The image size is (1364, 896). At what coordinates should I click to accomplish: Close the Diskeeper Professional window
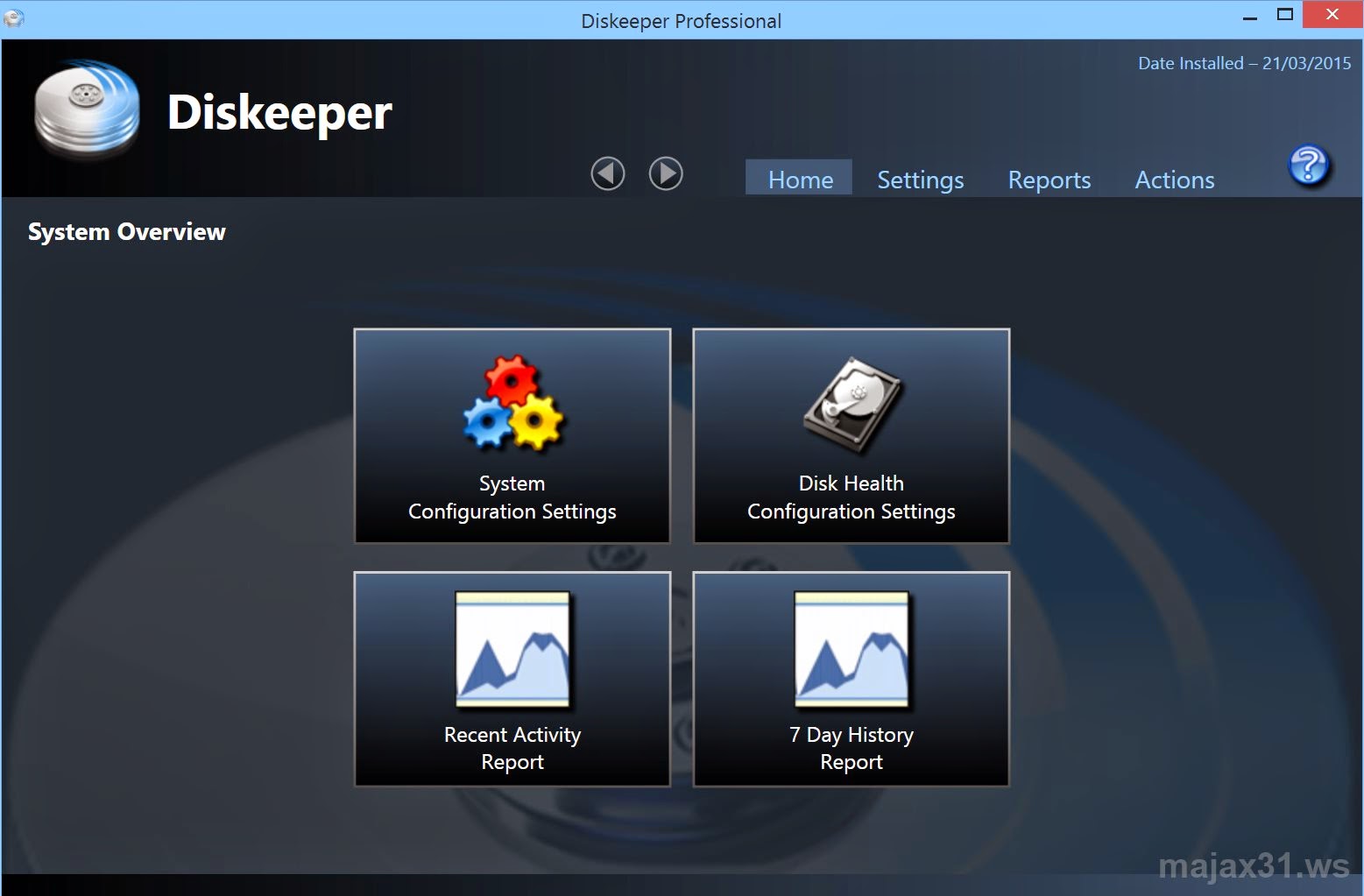1332,15
